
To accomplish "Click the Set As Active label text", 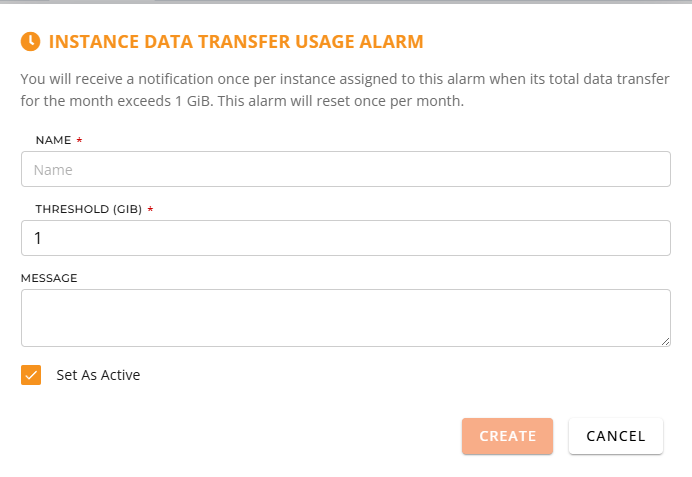I will coord(98,375).
